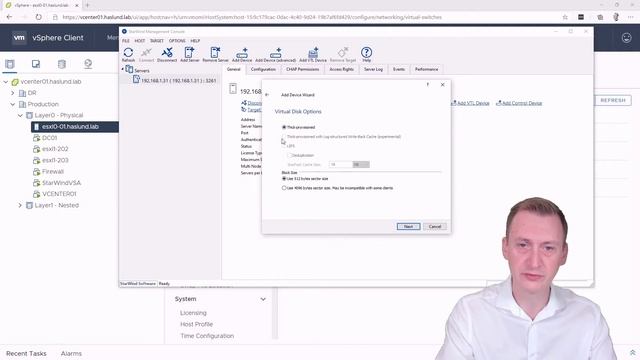
Task: Bookmark this page with the star icon
Action: click(x=565, y=17)
